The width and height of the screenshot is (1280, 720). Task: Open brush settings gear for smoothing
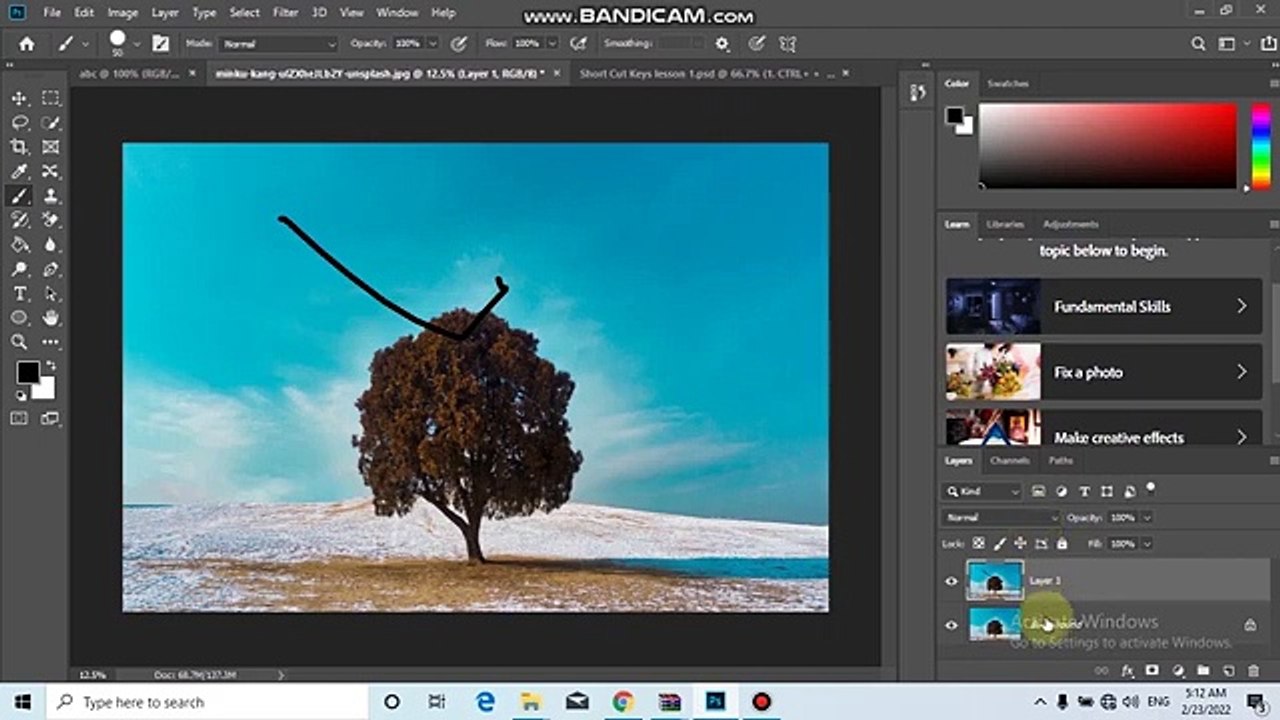coord(722,44)
